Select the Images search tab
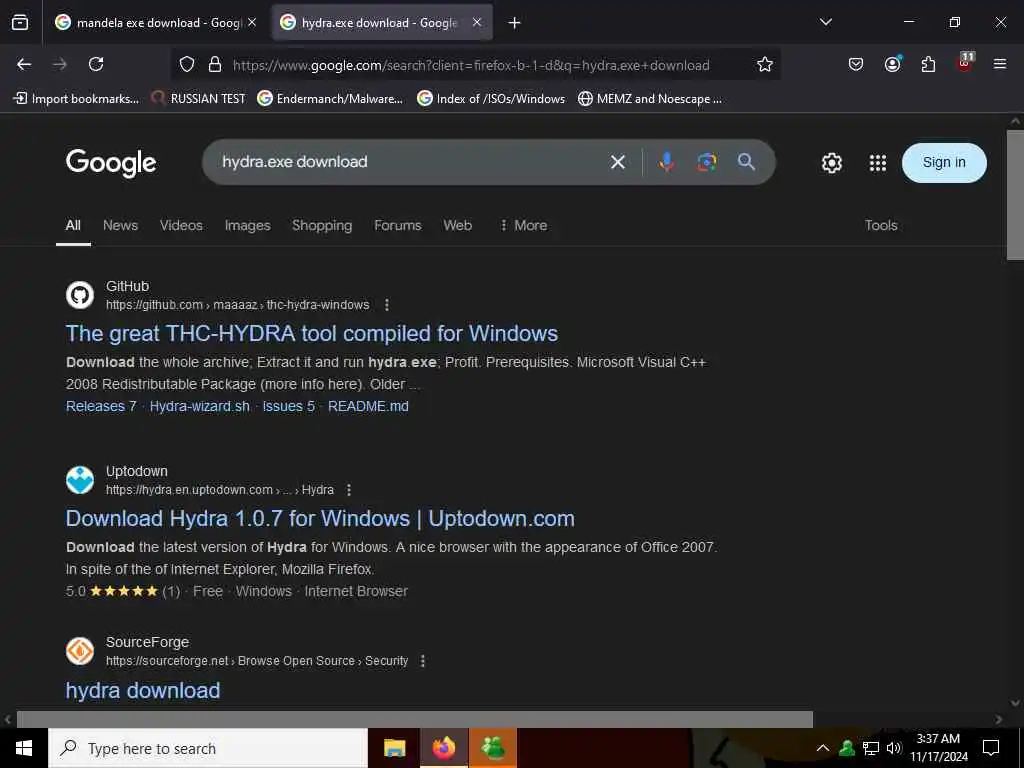This screenshot has width=1024, height=768. (x=248, y=225)
